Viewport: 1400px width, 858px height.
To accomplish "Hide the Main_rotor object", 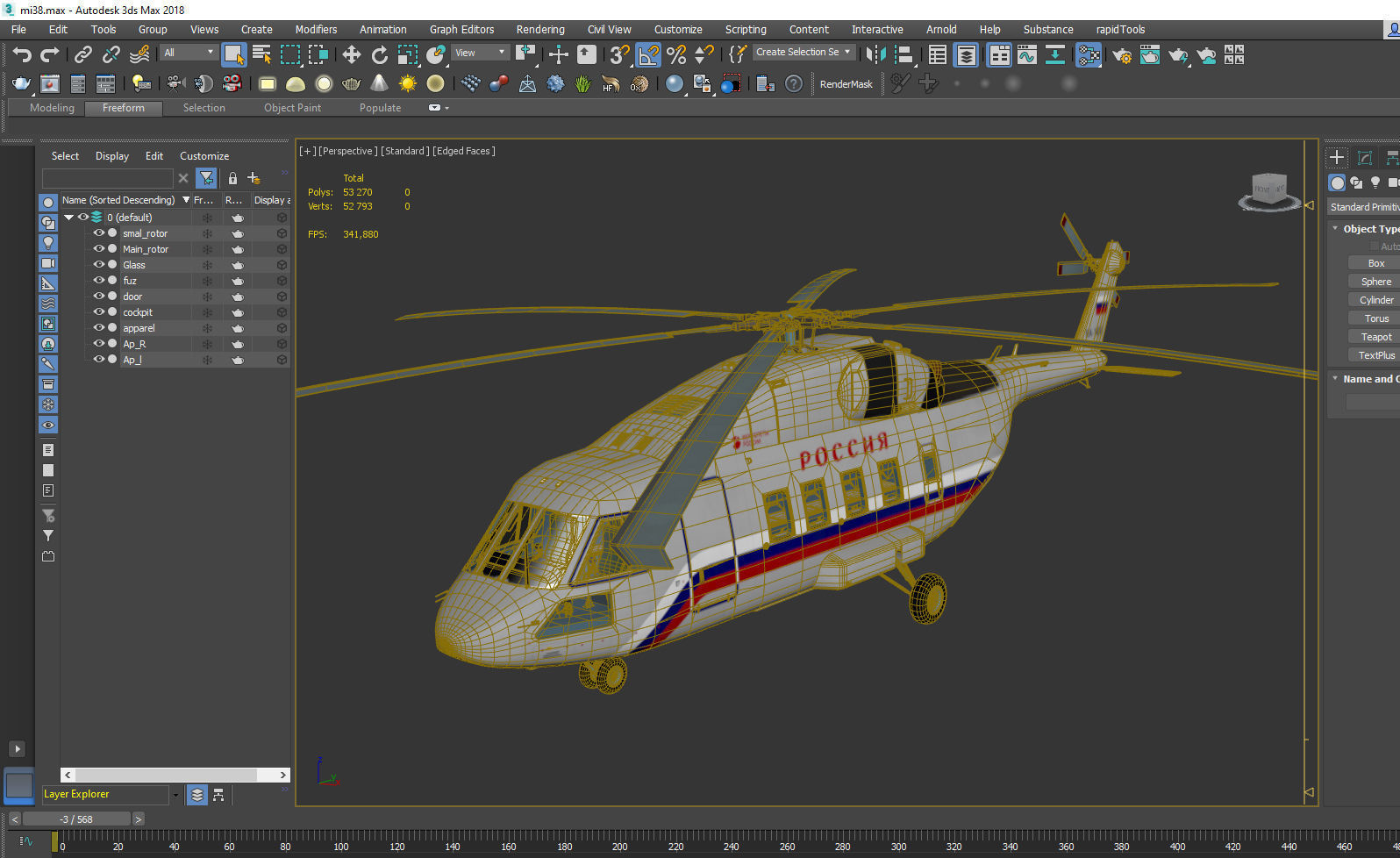I will coord(99,249).
